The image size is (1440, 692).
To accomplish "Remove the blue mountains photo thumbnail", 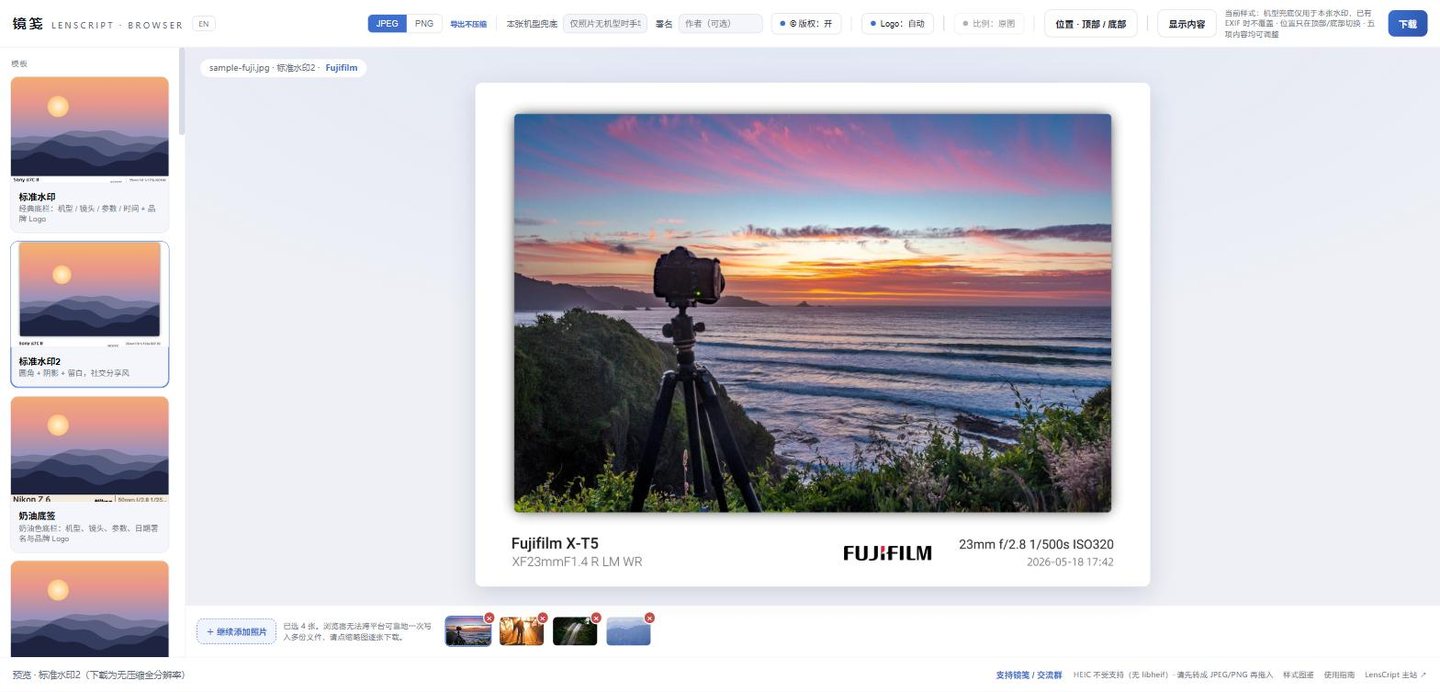I will pyautogui.click(x=649, y=618).
